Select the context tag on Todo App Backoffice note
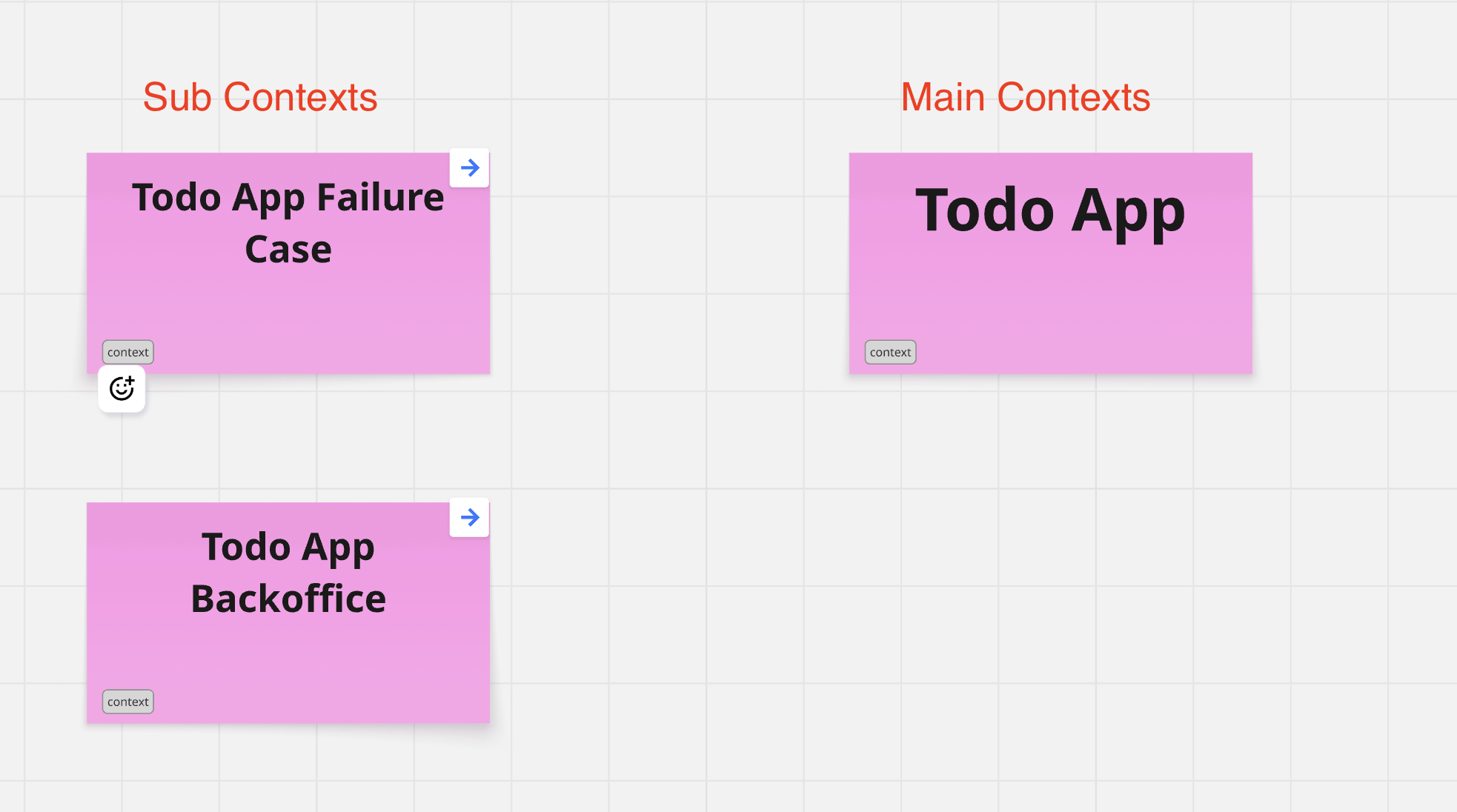Image resolution: width=1457 pixels, height=812 pixels. pyautogui.click(x=128, y=702)
